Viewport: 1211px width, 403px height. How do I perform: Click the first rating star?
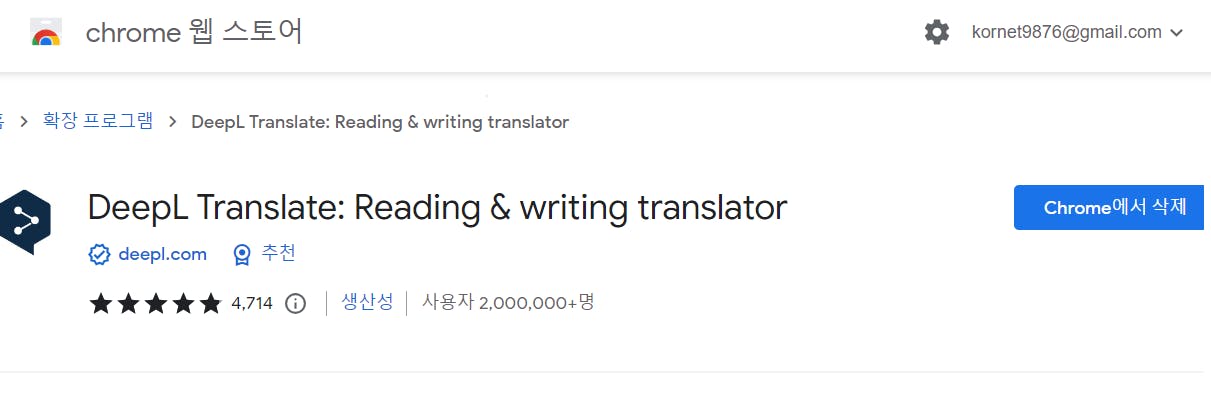(100, 303)
